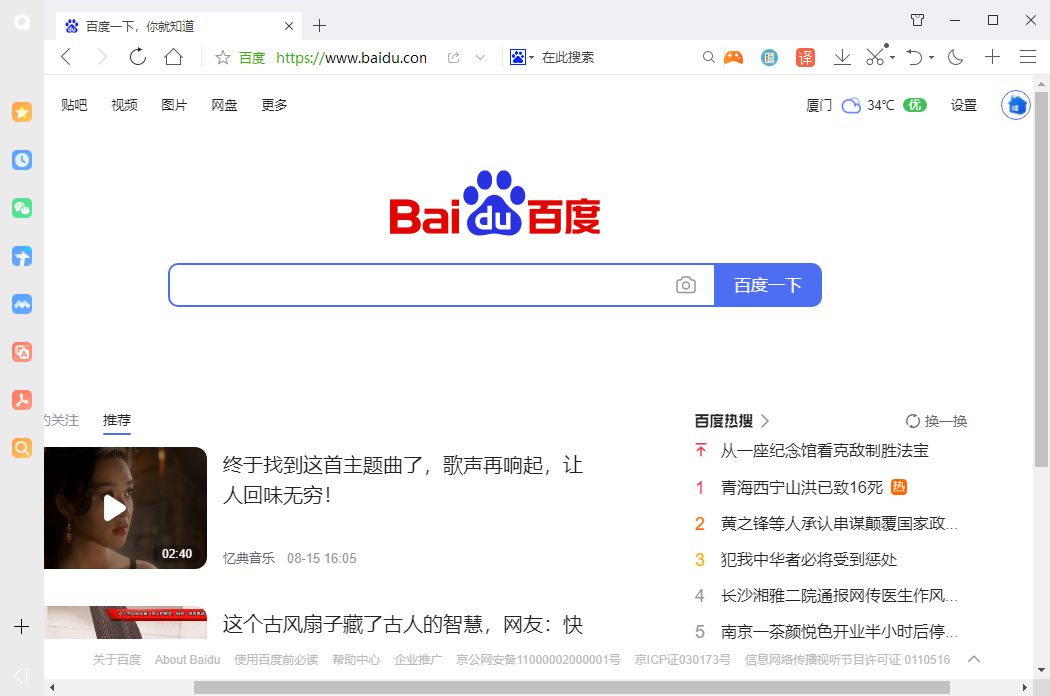Open the blue wave sidebar icon

point(22,304)
